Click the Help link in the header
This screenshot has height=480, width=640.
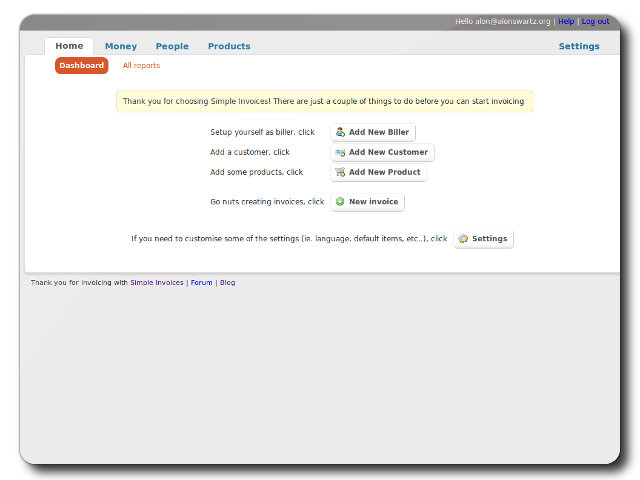click(x=566, y=21)
